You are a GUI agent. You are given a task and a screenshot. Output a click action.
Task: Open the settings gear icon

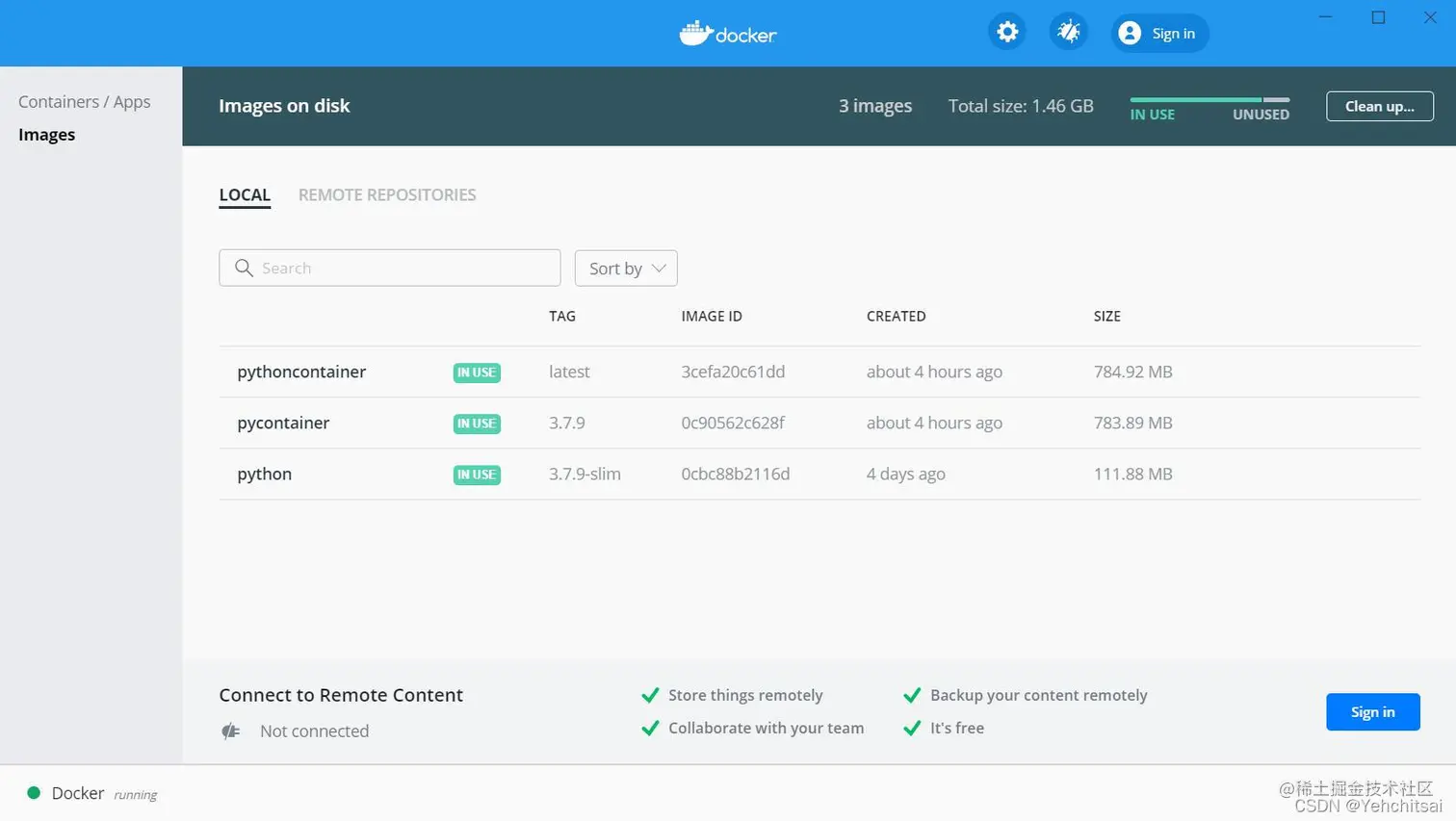(1007, 32)
